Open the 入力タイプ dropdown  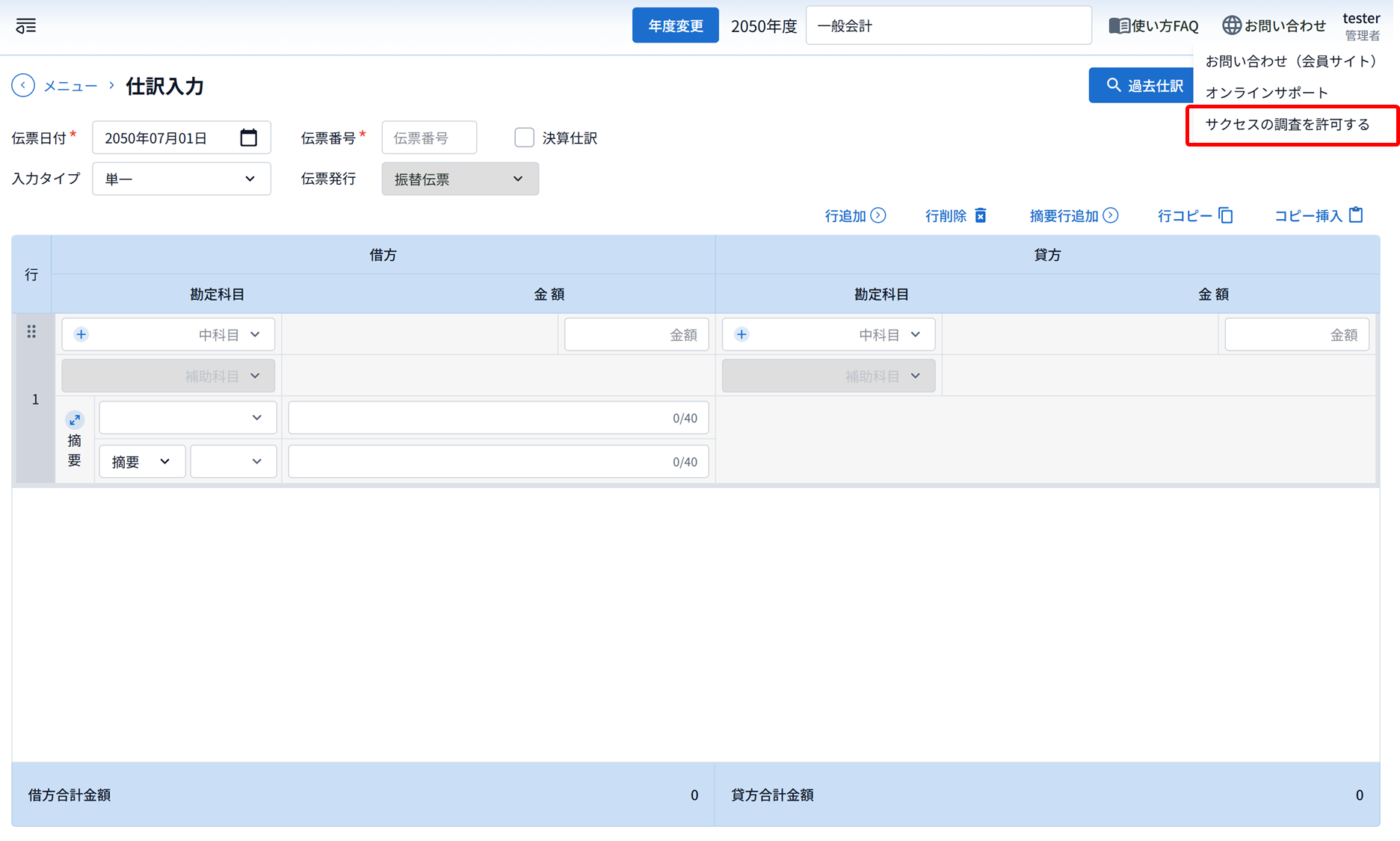click(182, 179)
